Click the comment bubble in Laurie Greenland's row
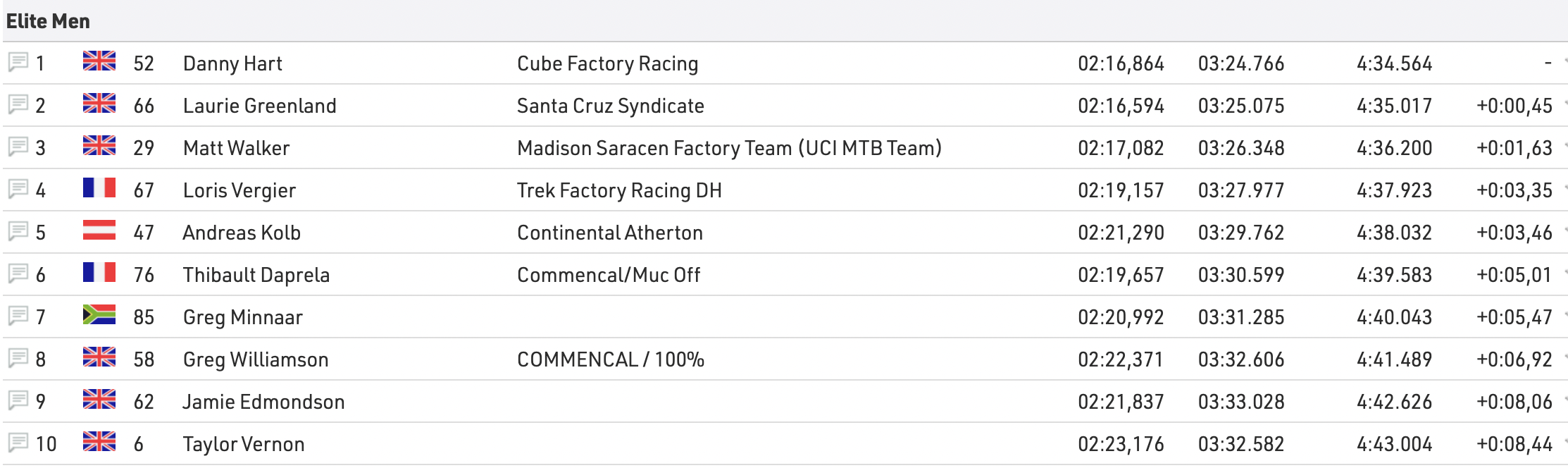 coord(18,105)
